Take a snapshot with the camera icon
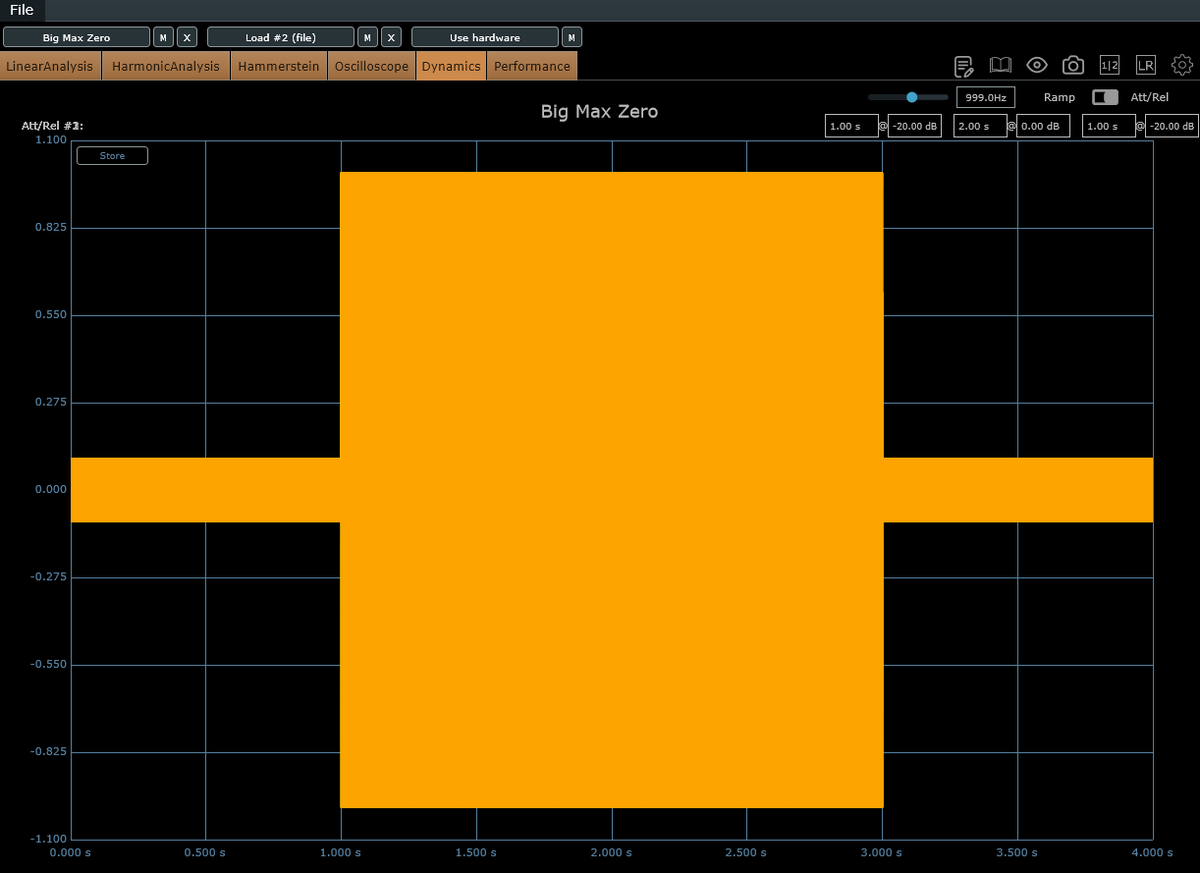 (x=1073, y=65)
